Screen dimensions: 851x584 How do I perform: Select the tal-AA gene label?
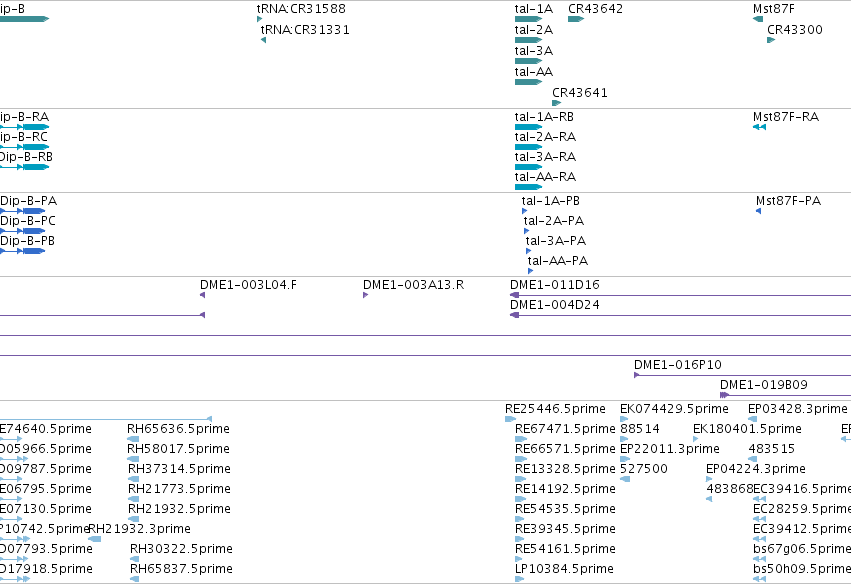534,72
